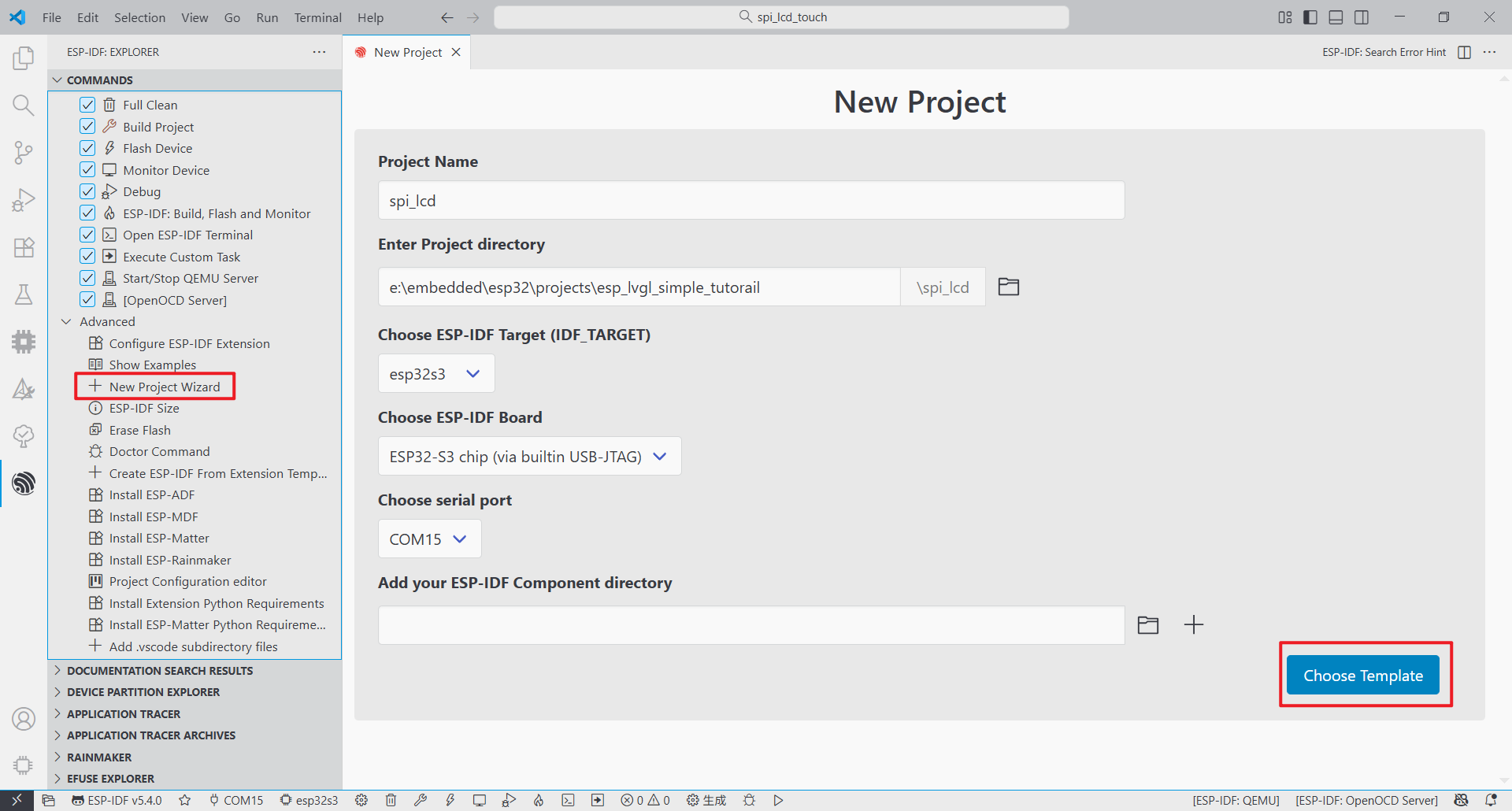Open the Terminal menu

pyautogui.click(x=317, y=17)
